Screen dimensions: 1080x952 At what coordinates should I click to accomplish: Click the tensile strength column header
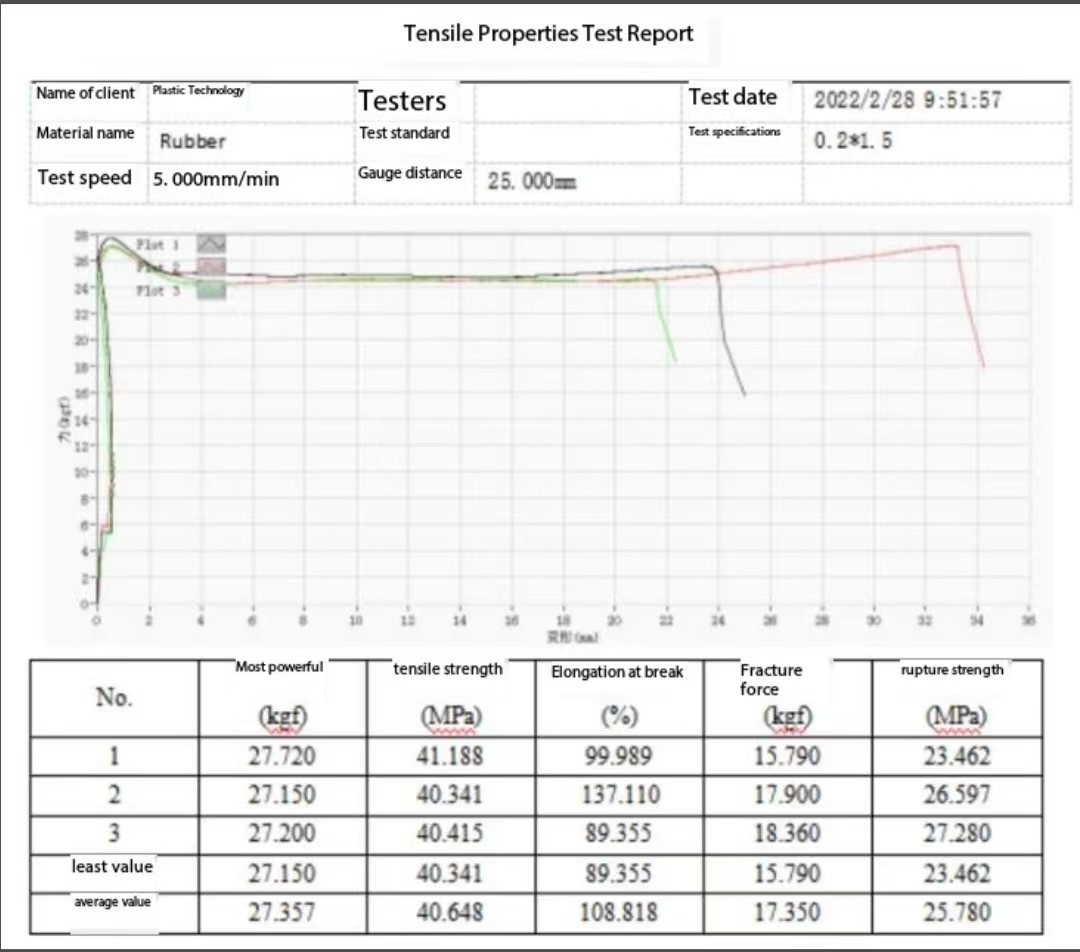(x=448, y=669)
